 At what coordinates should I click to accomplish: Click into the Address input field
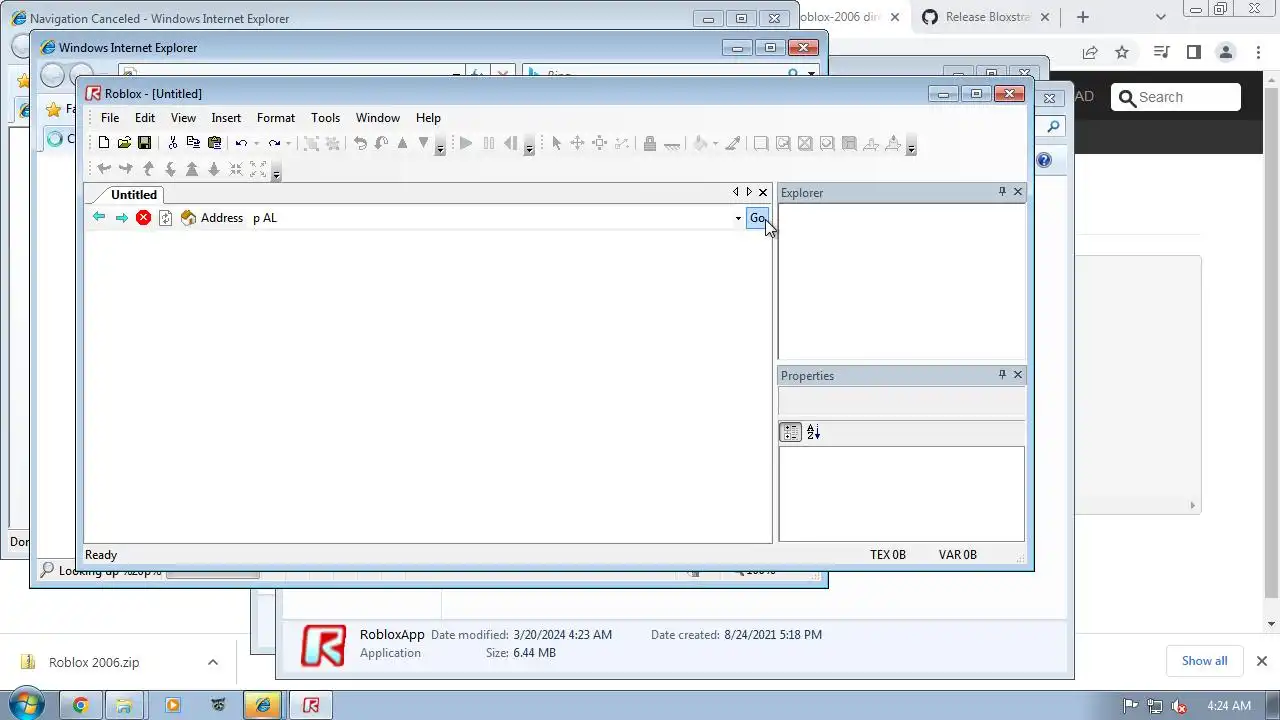[x=490, y=218]
